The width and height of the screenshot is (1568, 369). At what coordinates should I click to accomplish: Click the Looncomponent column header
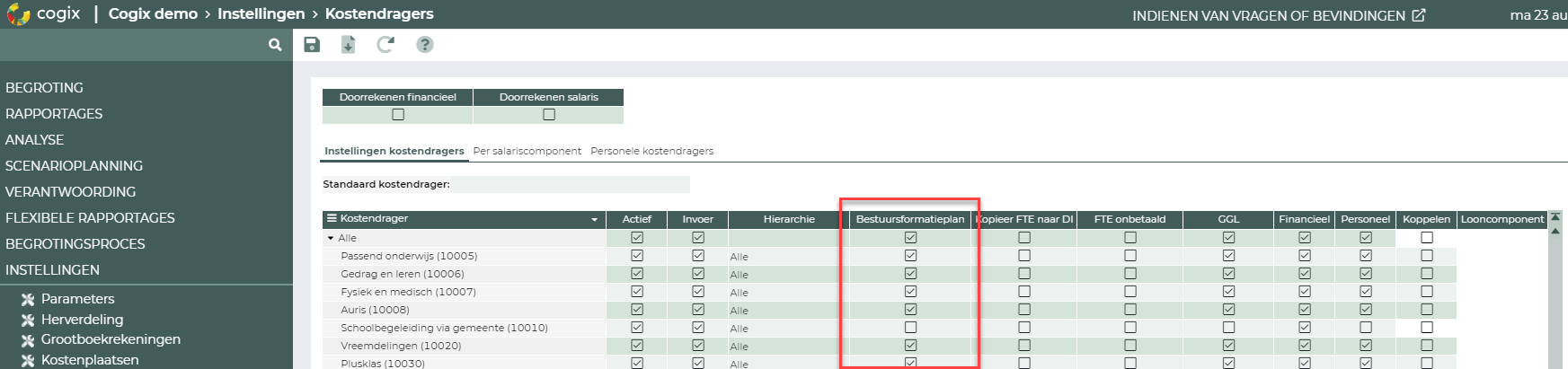pos(1502,219)
